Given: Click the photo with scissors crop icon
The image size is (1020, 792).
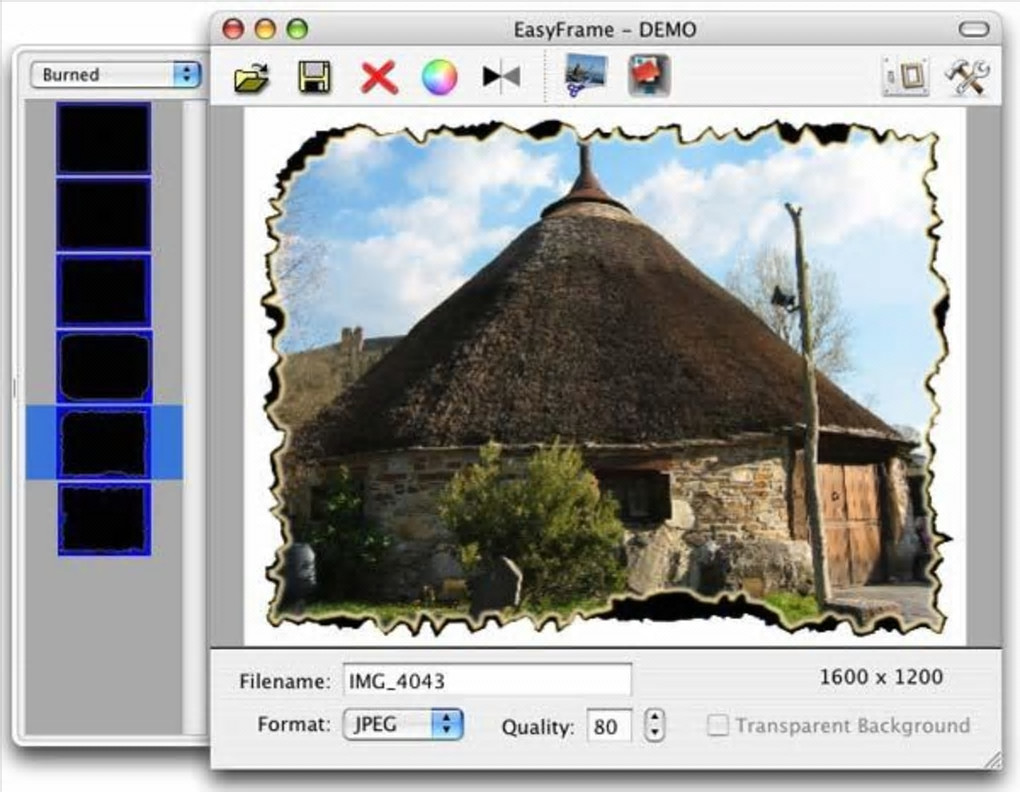Looking at the screenshot, I should [585, 75].
